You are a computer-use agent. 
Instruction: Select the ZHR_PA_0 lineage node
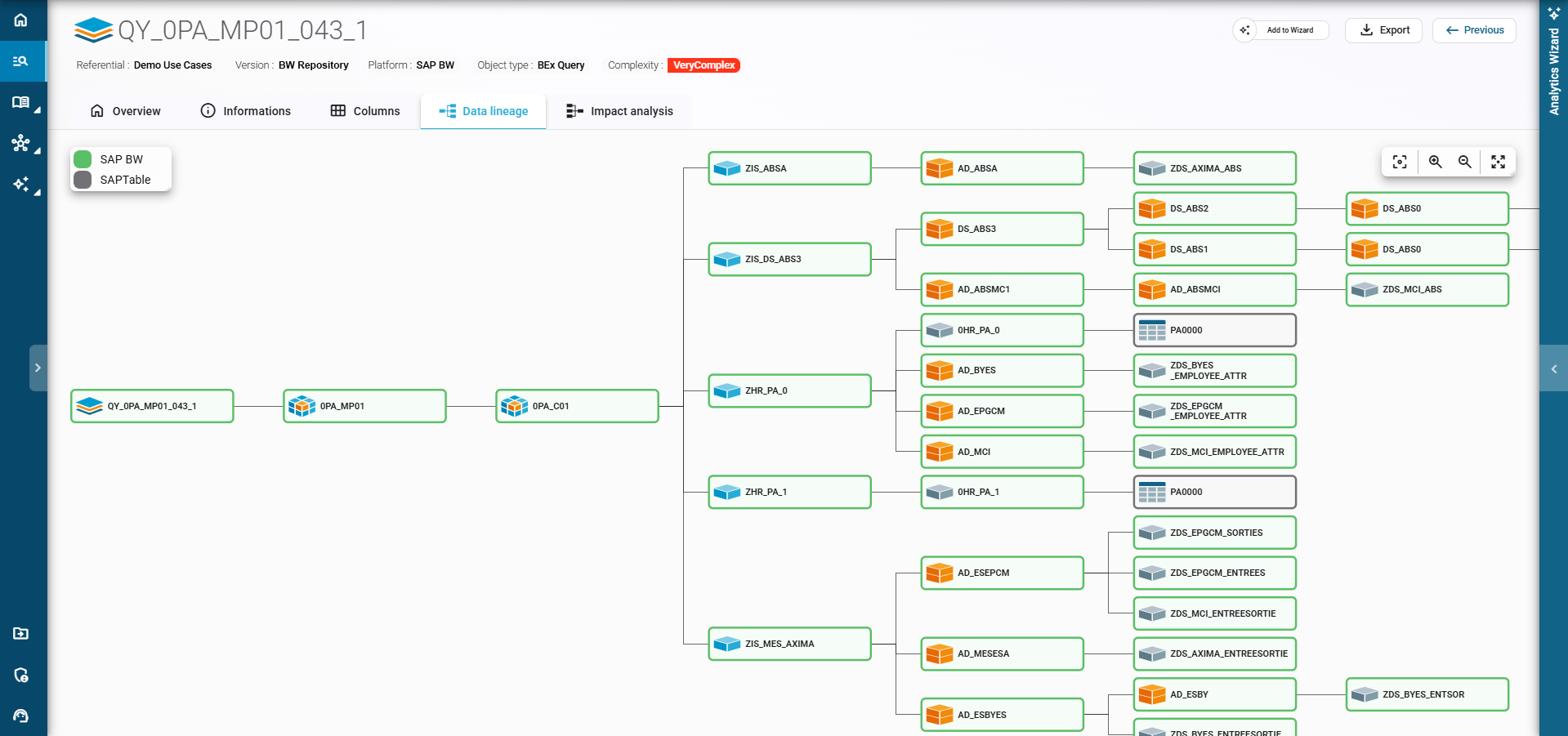click(789, 391)
